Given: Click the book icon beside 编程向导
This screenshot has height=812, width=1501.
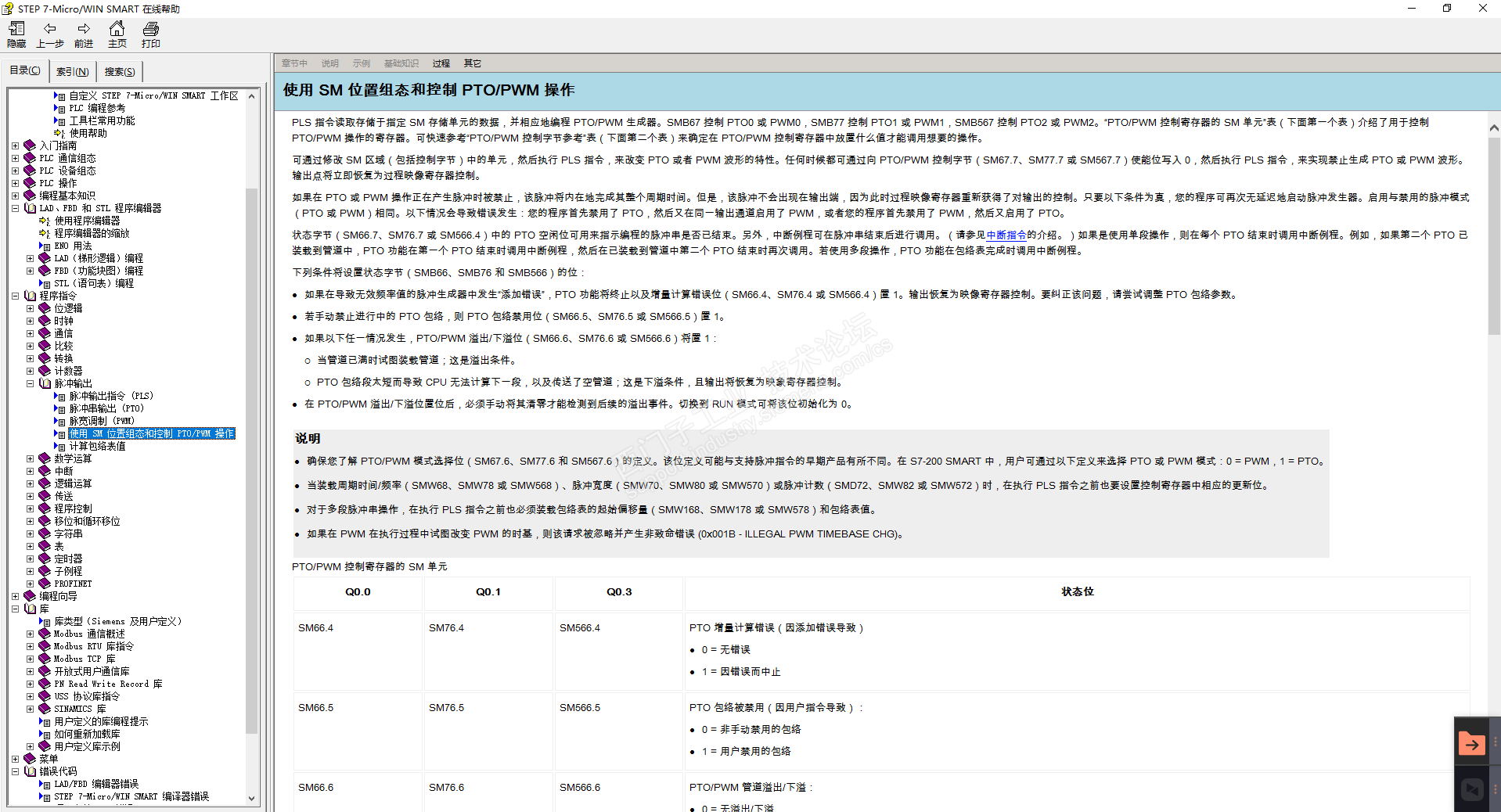Looking at the screenshot, I should click(30, 596).
